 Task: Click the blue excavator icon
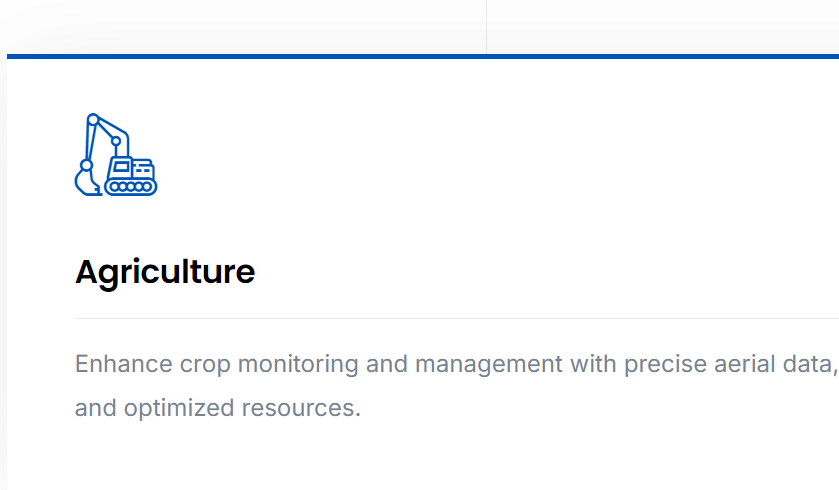pyautogui.click(x=116, y=155)
